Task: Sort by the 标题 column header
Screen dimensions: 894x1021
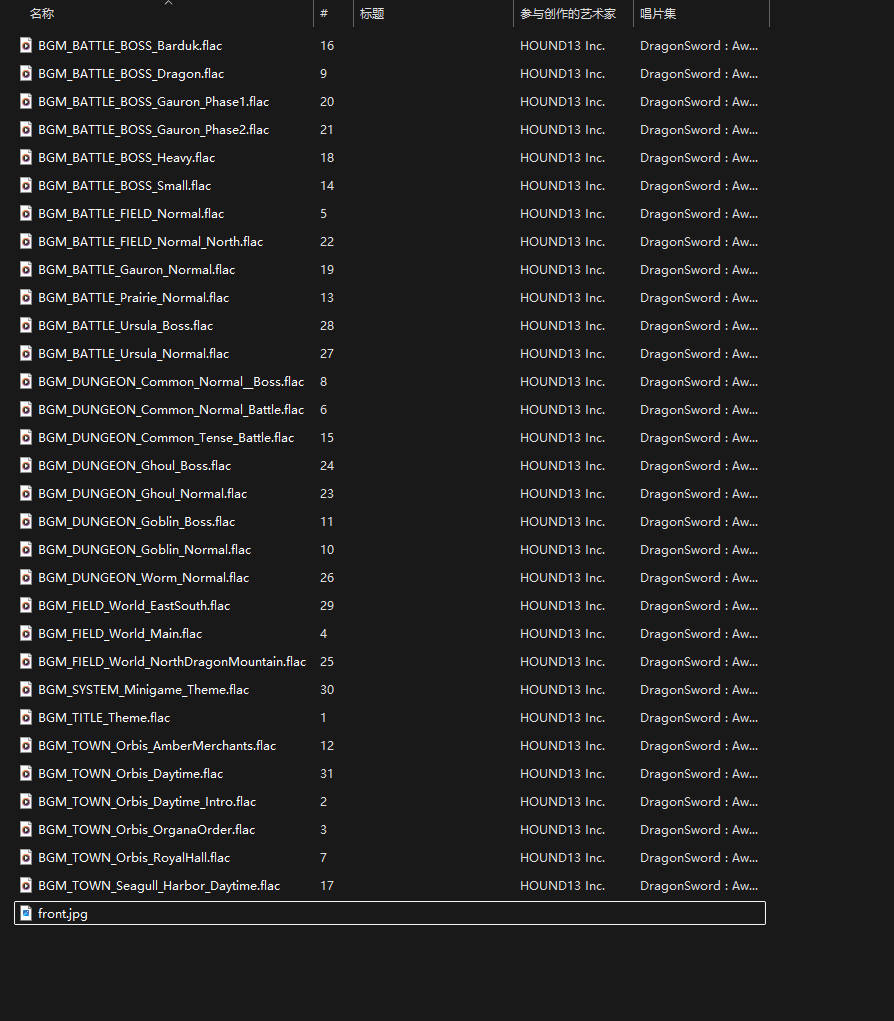Action: click(372, 14)
